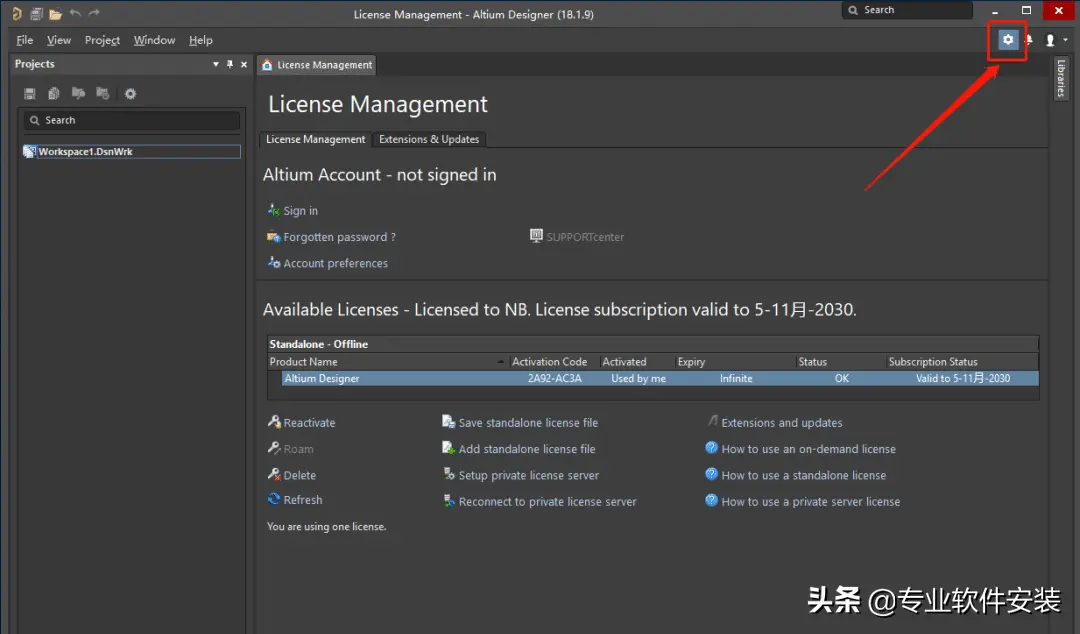
Task: Click the Sign in person icon
Action: [x=273, y=209]
